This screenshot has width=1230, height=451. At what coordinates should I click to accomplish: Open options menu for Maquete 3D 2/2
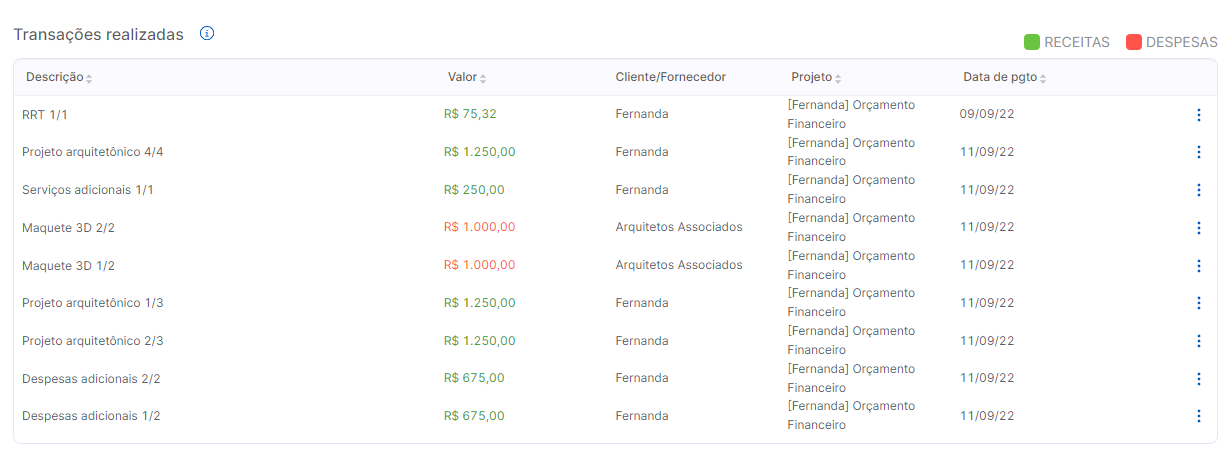[1199, 228]
